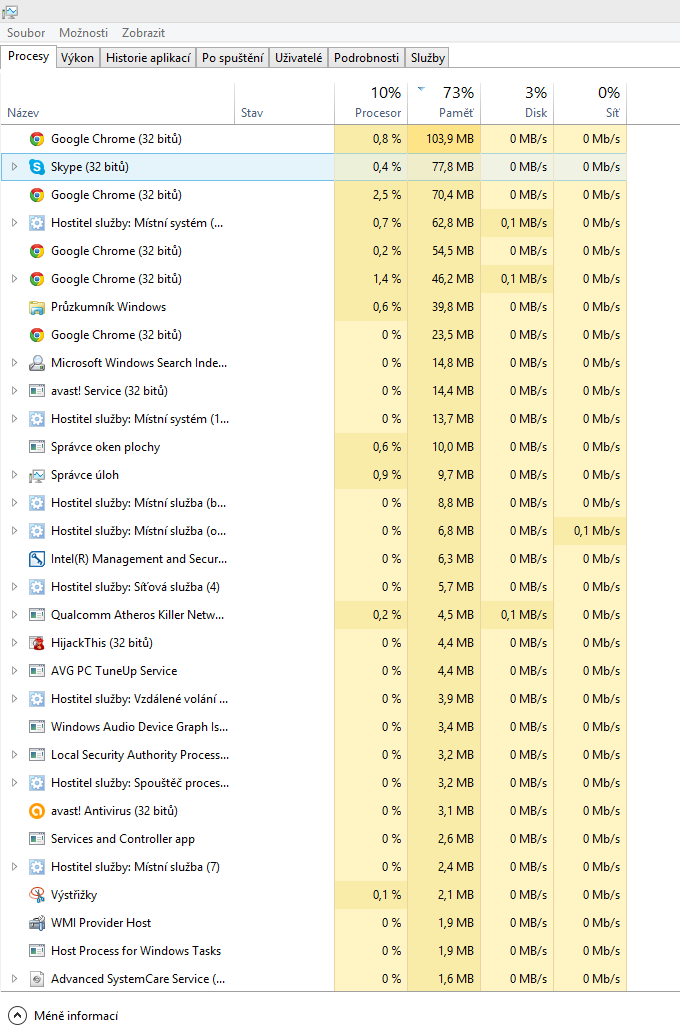Open the Soubor menu
The width and height of the screenshot is (680, 1029).
point(26,33)
